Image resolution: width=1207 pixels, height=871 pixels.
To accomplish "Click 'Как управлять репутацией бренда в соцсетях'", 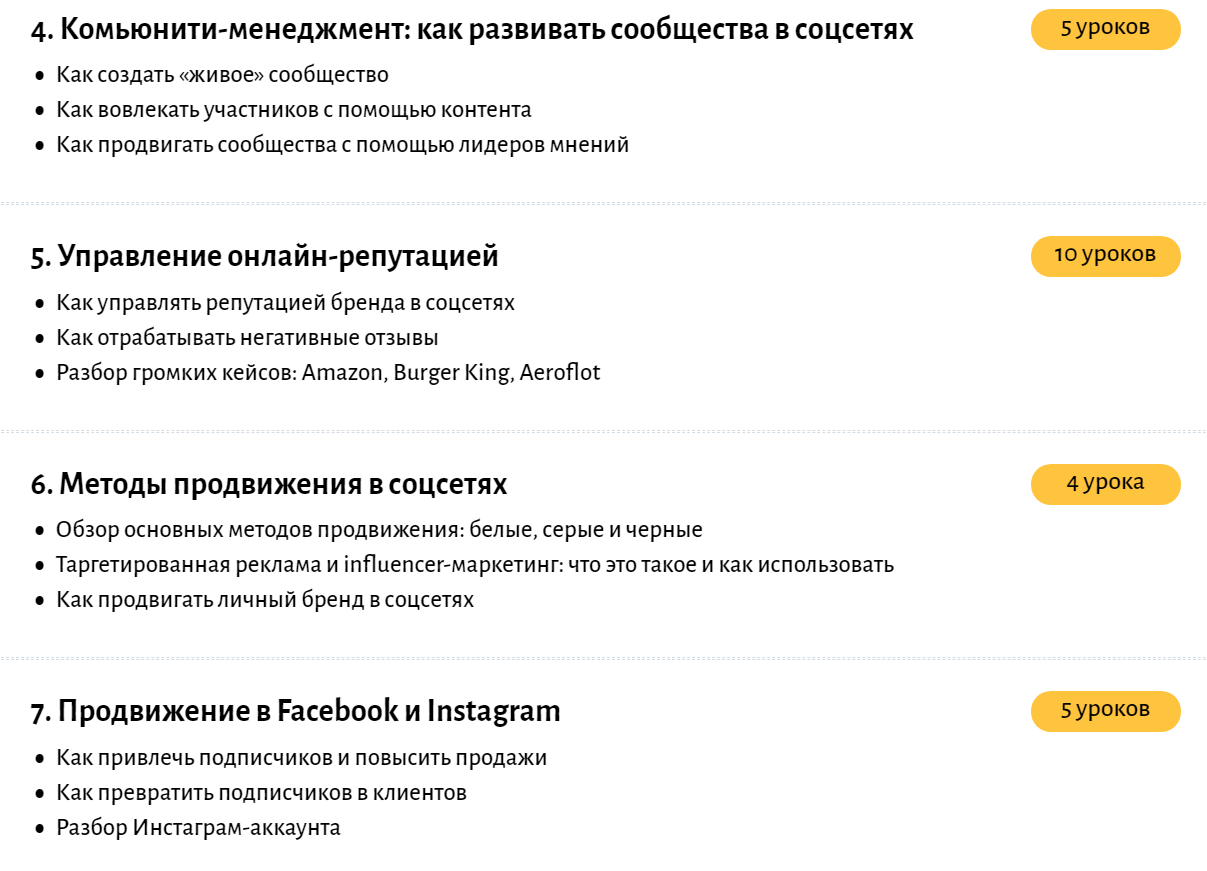I will 285,303.
